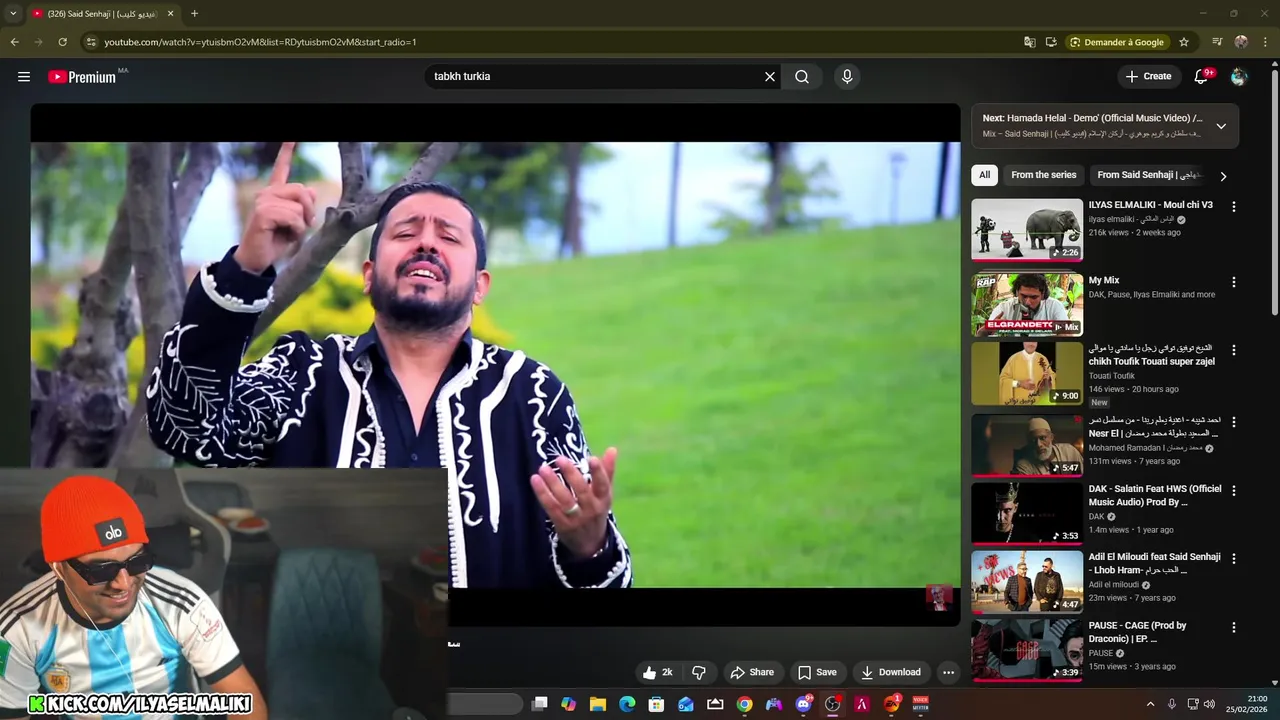Reload the page
Viewport: 1280px width, 720px height.
point(62,42)
